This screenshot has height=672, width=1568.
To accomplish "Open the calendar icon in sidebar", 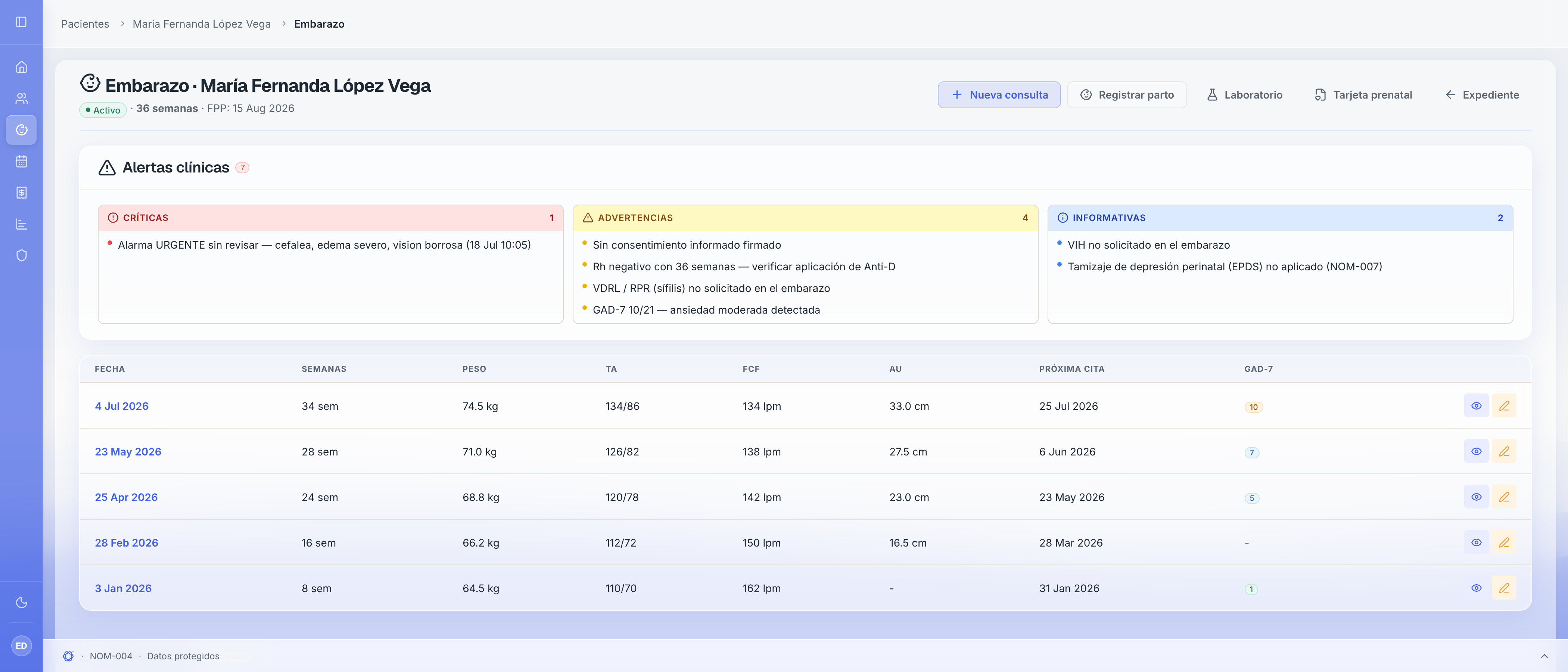I will (x=21, y=161).
